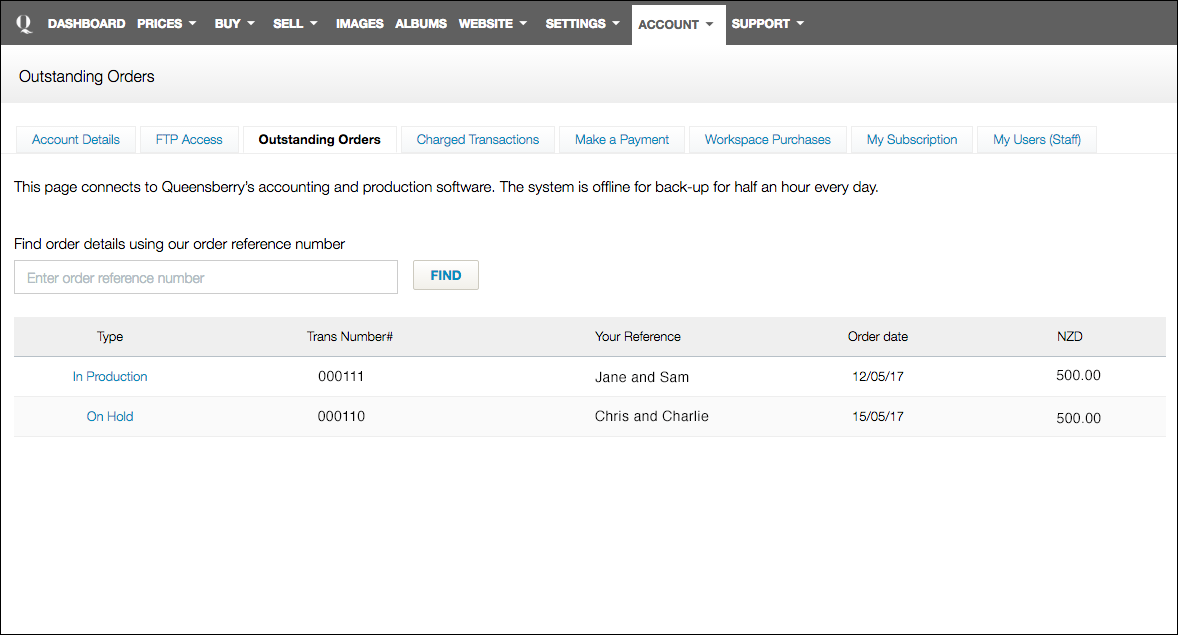Go to the Make a Payment tab
Viewport: 1178px width, 635px height.
click(x=622, y=140)
